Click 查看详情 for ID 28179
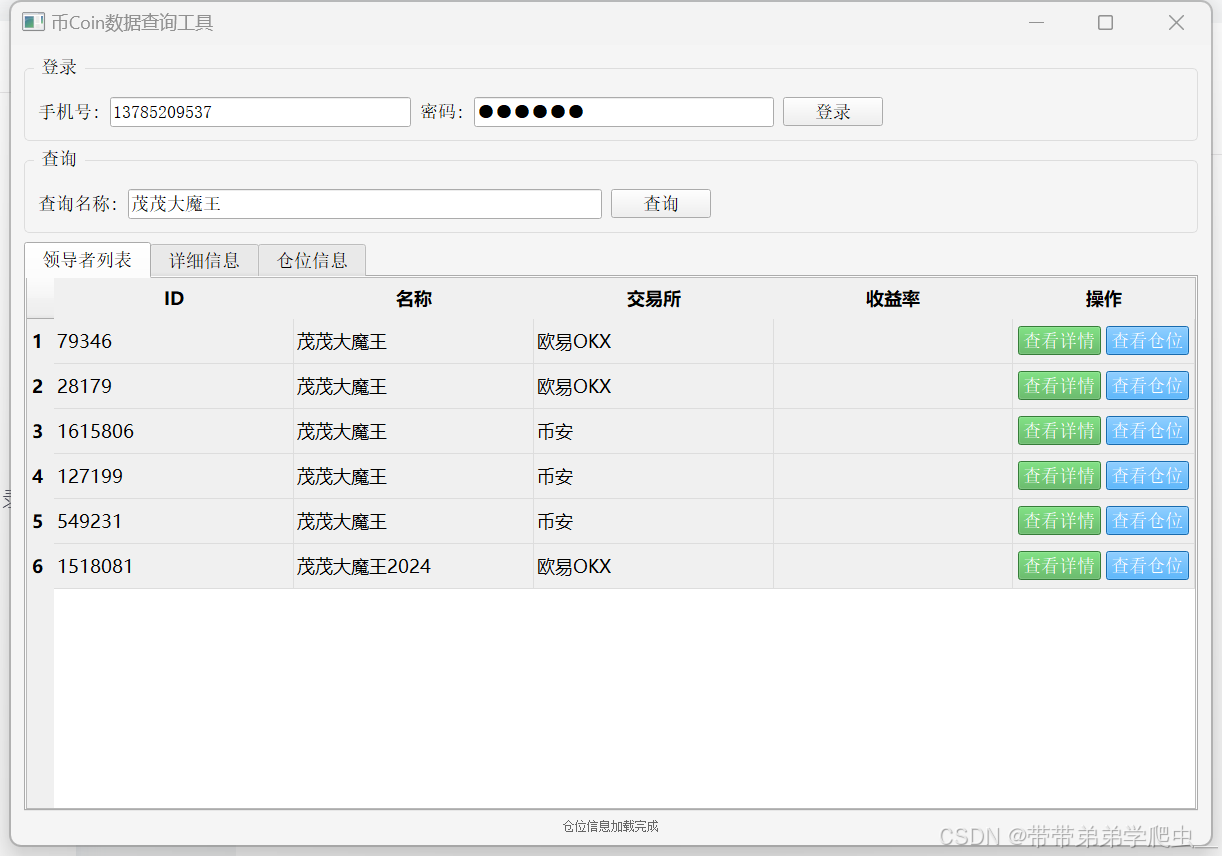This screenshot has width=1222, height=856. (1059, 386)
